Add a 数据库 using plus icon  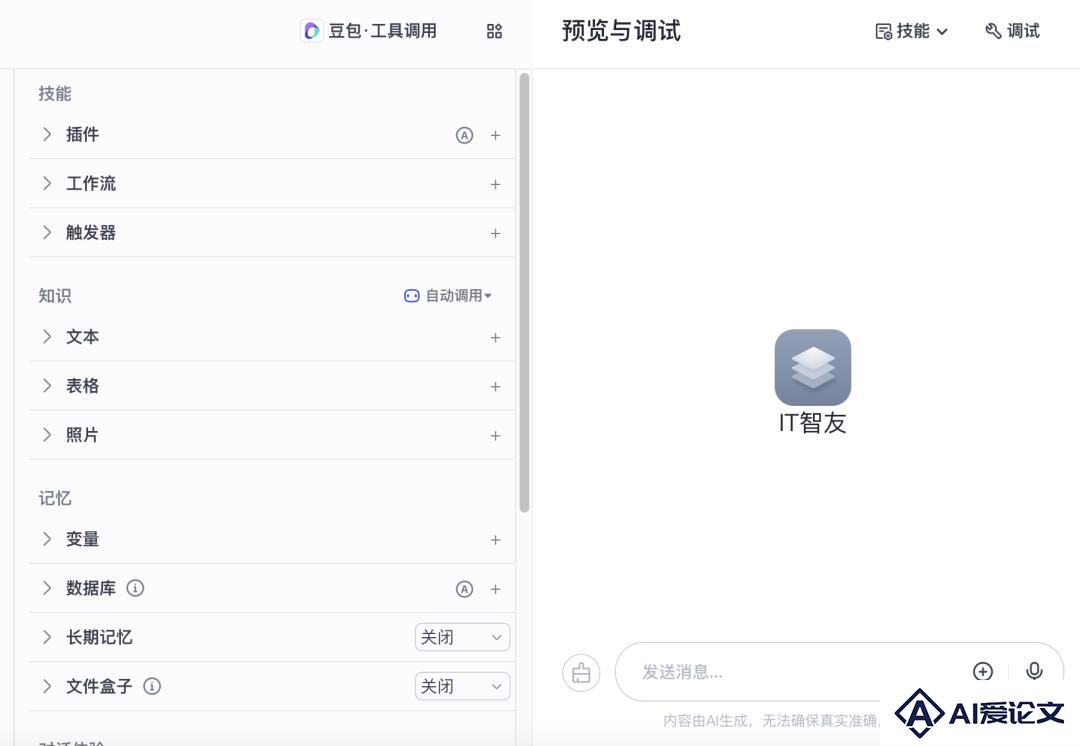(x=495, y=589)
